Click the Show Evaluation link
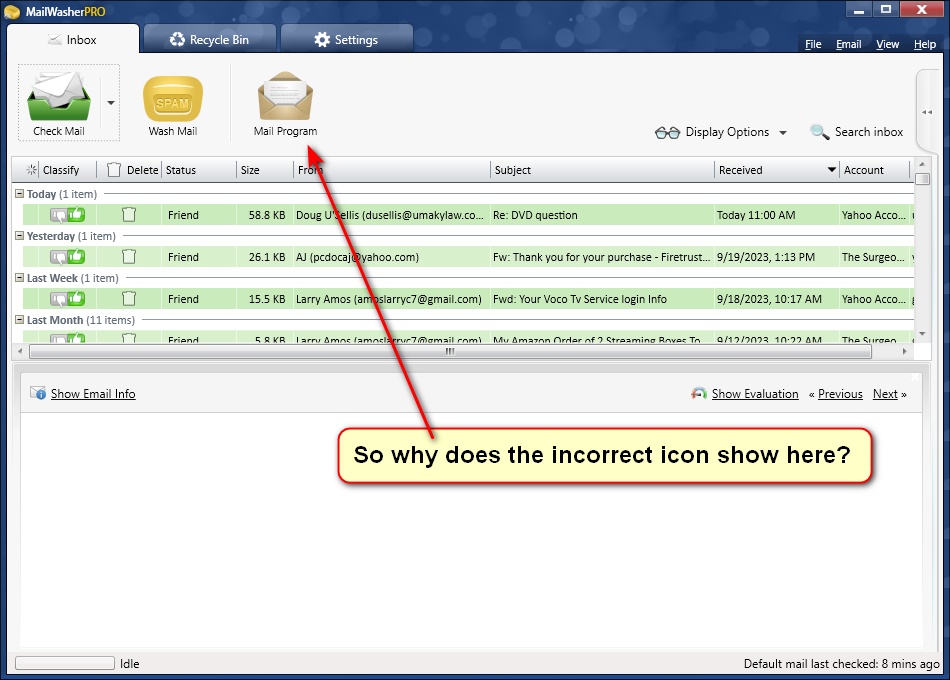This screenshot has height=680, width=950. (755, 394)
